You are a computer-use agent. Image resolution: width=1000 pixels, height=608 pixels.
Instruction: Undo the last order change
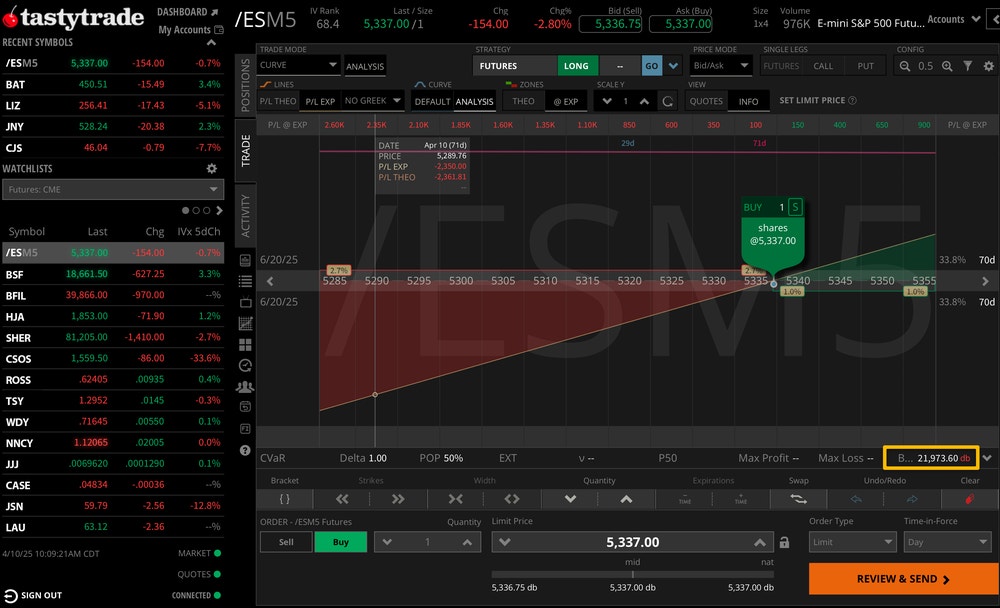point(856,499)
